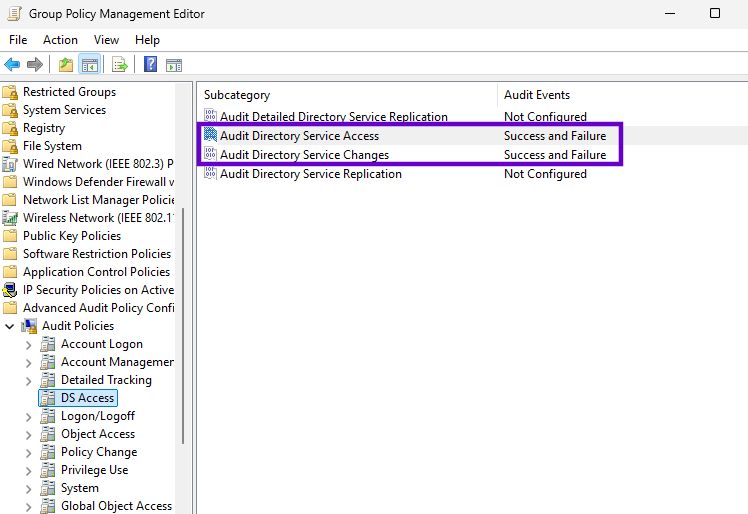Click the IP Security Policies icon in tree
The image size is (748, 514).
click(10, 290)
